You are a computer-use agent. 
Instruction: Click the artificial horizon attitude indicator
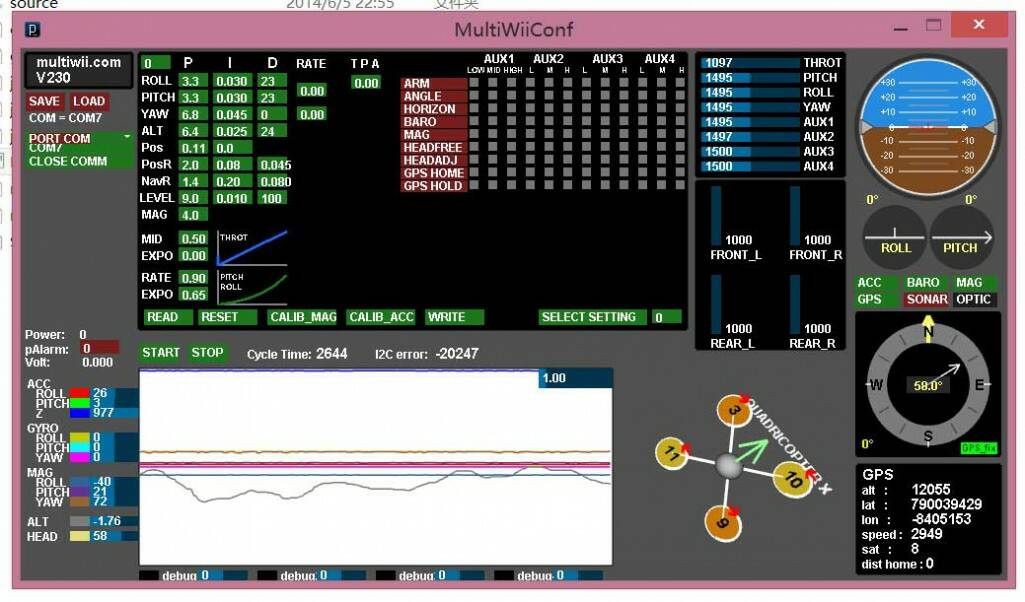[928, 127]
